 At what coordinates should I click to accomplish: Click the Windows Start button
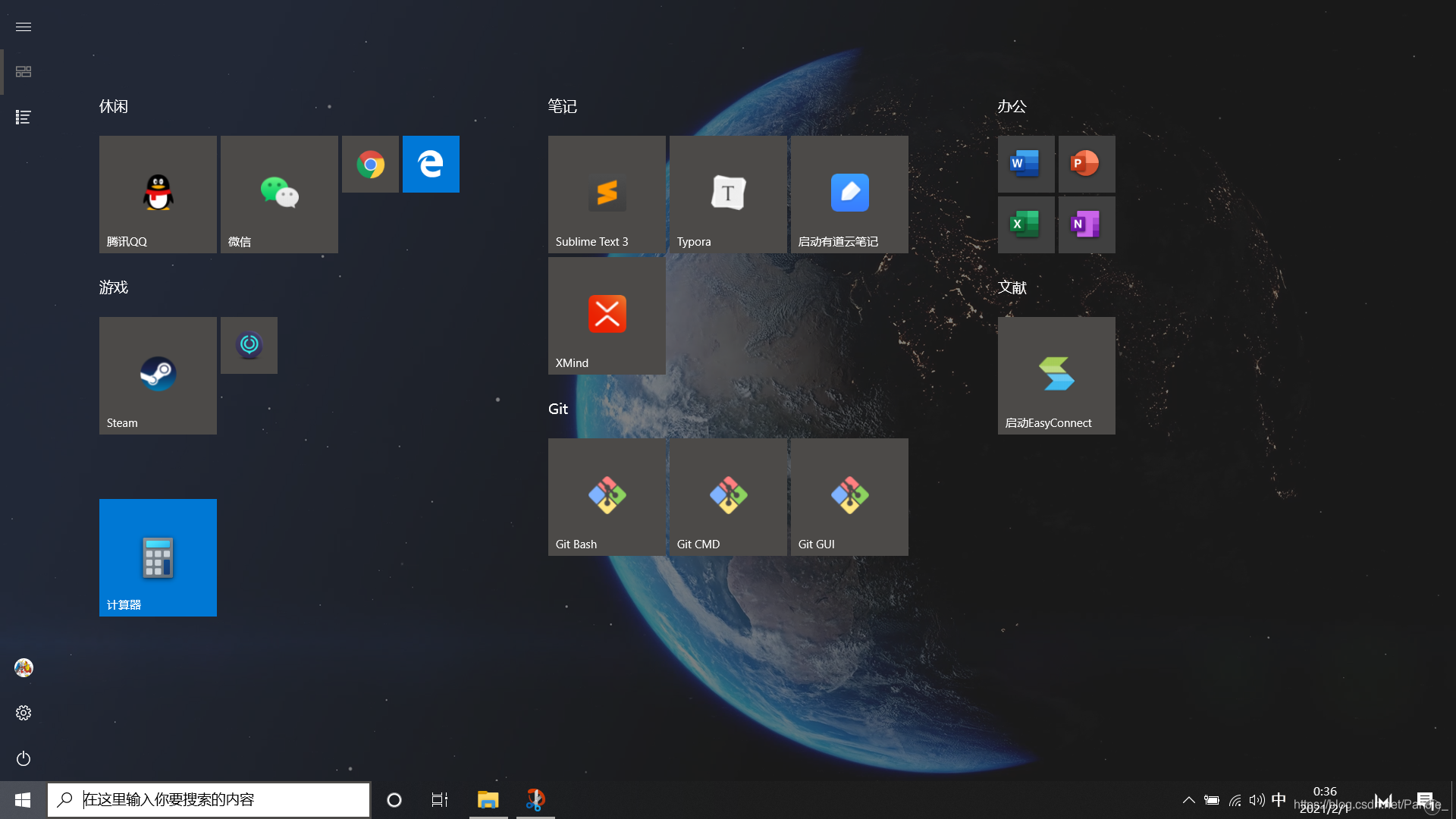(23, 800)
